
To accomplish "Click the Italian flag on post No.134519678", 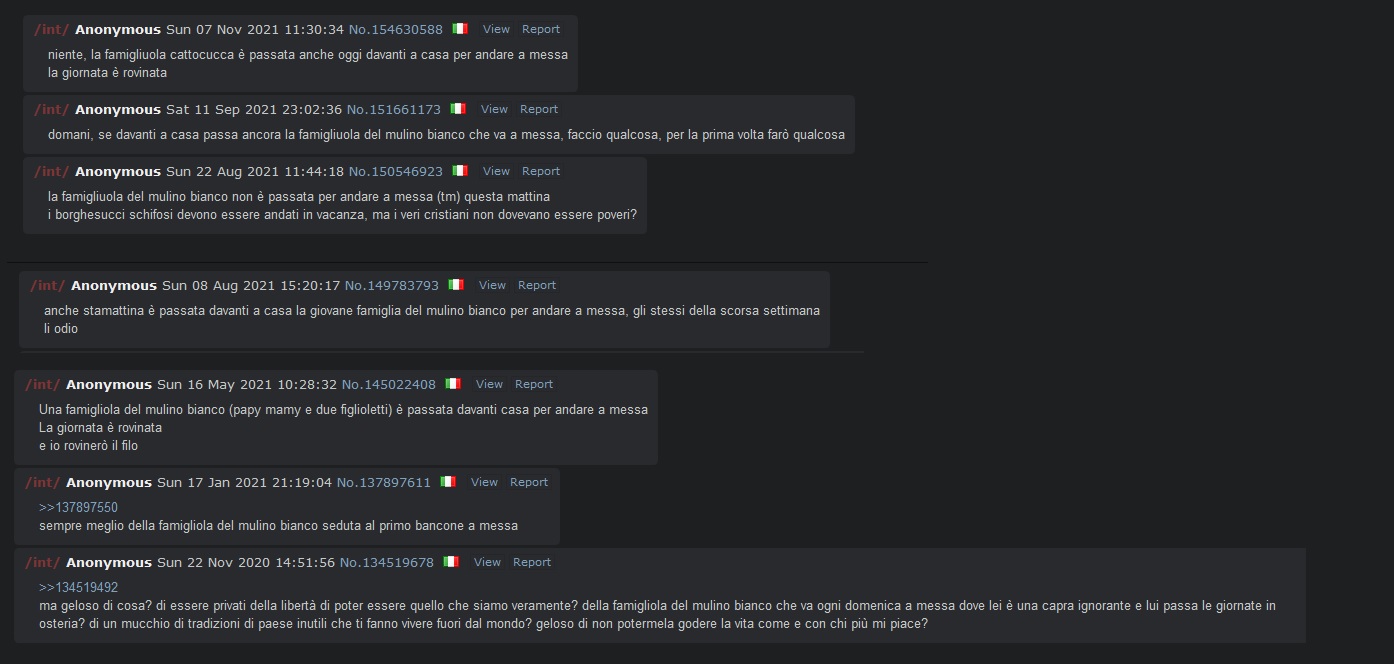I will (x=451, y=562).
